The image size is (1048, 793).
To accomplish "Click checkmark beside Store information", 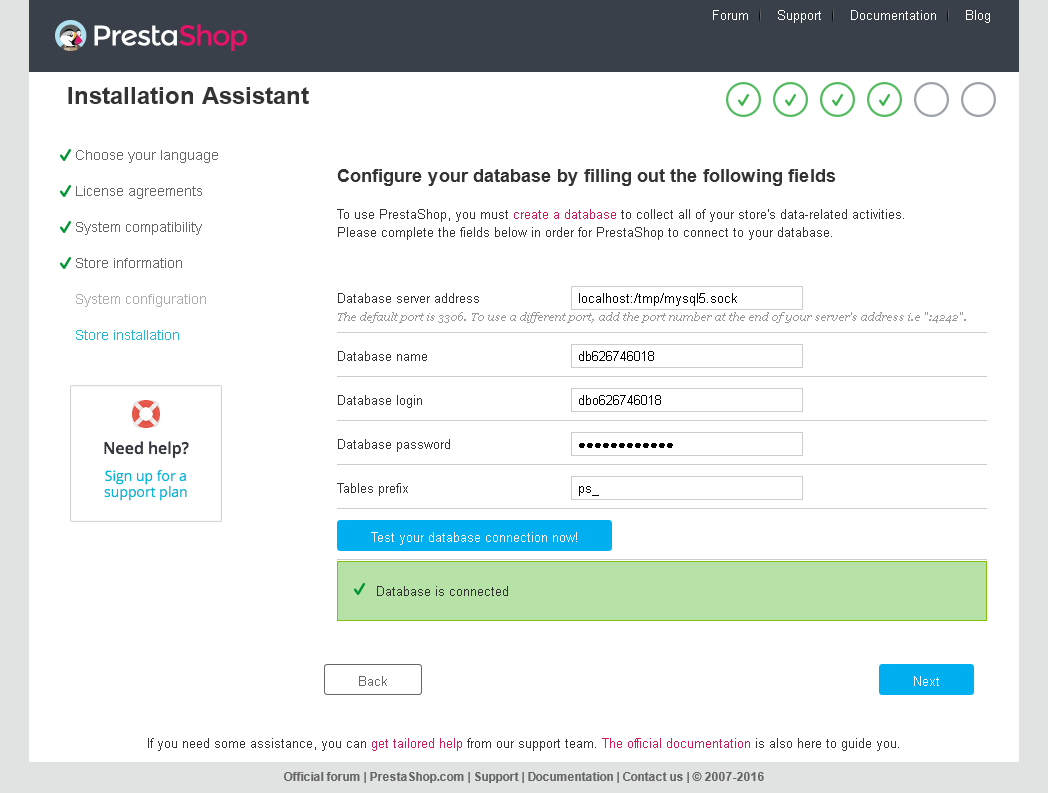I will (x=65, y=263).
